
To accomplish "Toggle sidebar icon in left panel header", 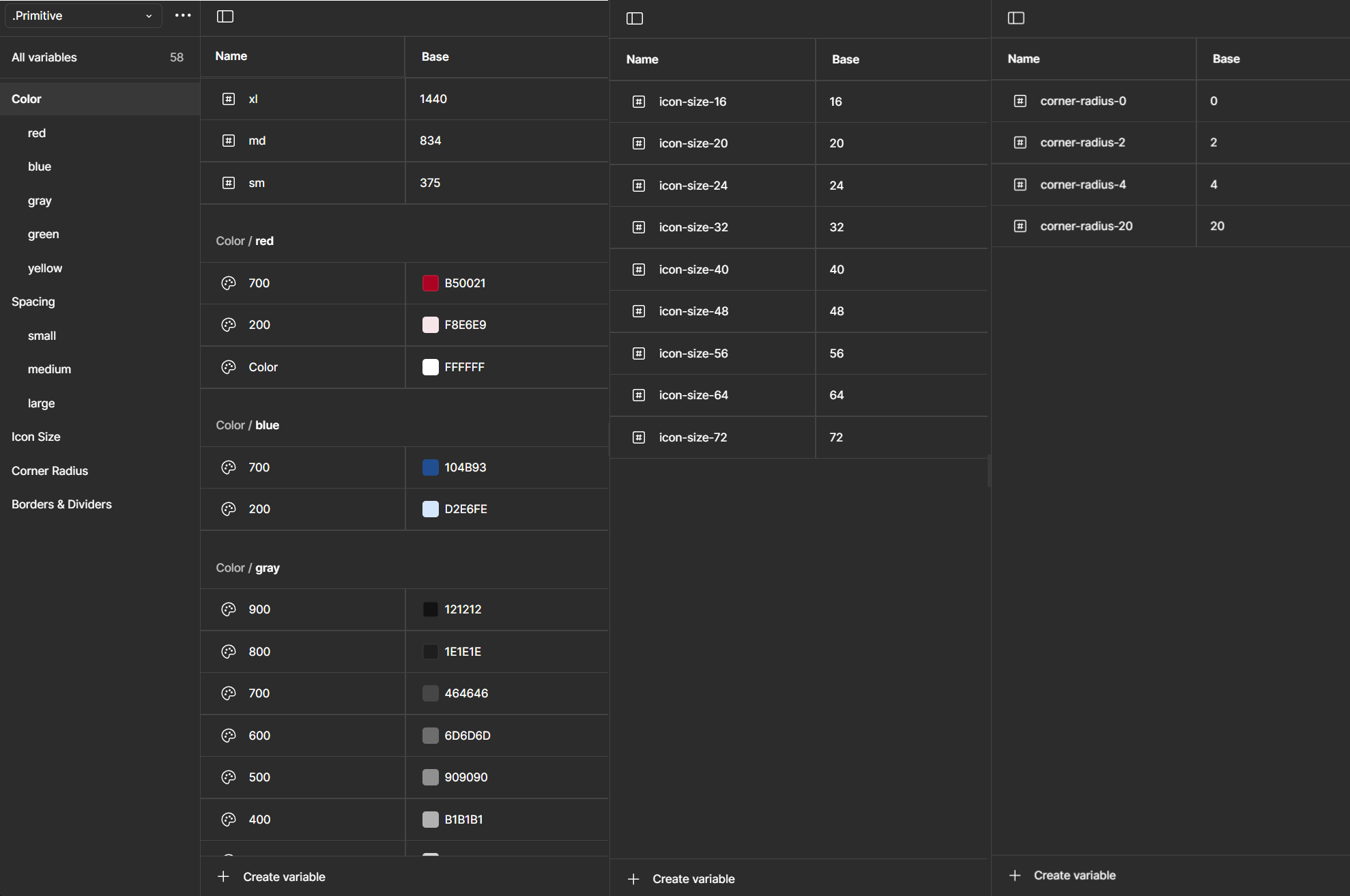I will 225,16.
